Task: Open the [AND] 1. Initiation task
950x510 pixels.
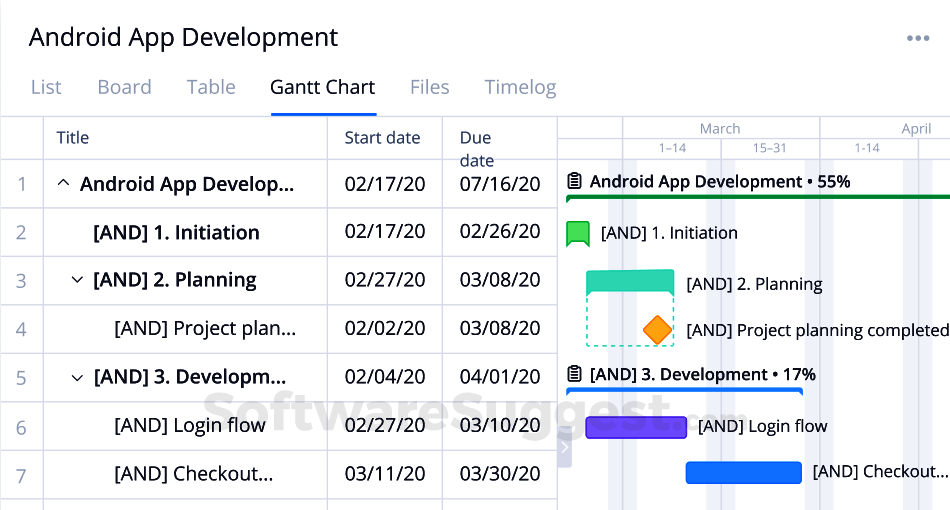Action: click(x=176, y=233)
